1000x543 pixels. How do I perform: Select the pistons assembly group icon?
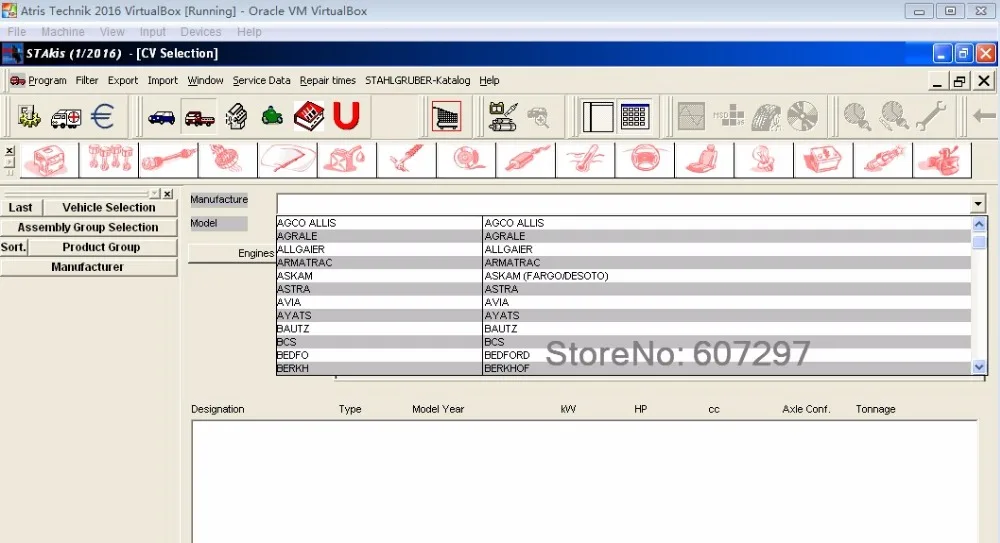tap(108, 160)
